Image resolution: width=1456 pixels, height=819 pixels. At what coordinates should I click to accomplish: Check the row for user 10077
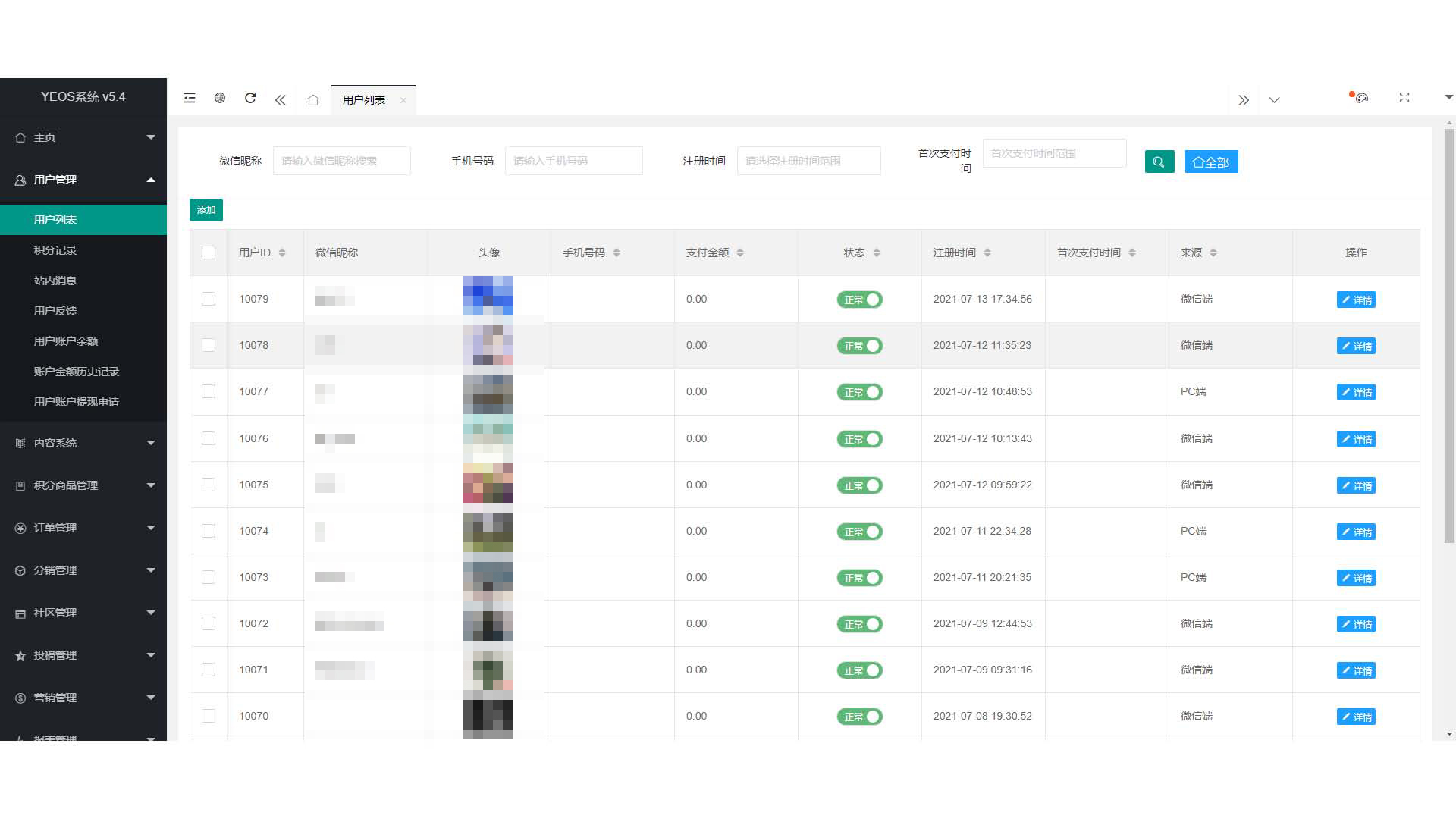[209, 391]
